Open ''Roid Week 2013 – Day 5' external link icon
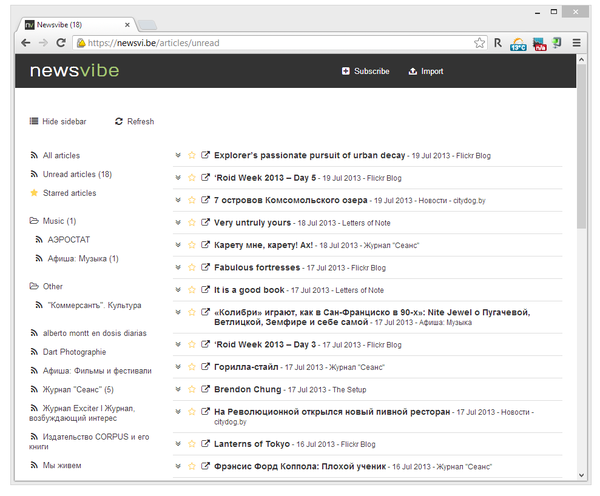 tap(205, 178)
